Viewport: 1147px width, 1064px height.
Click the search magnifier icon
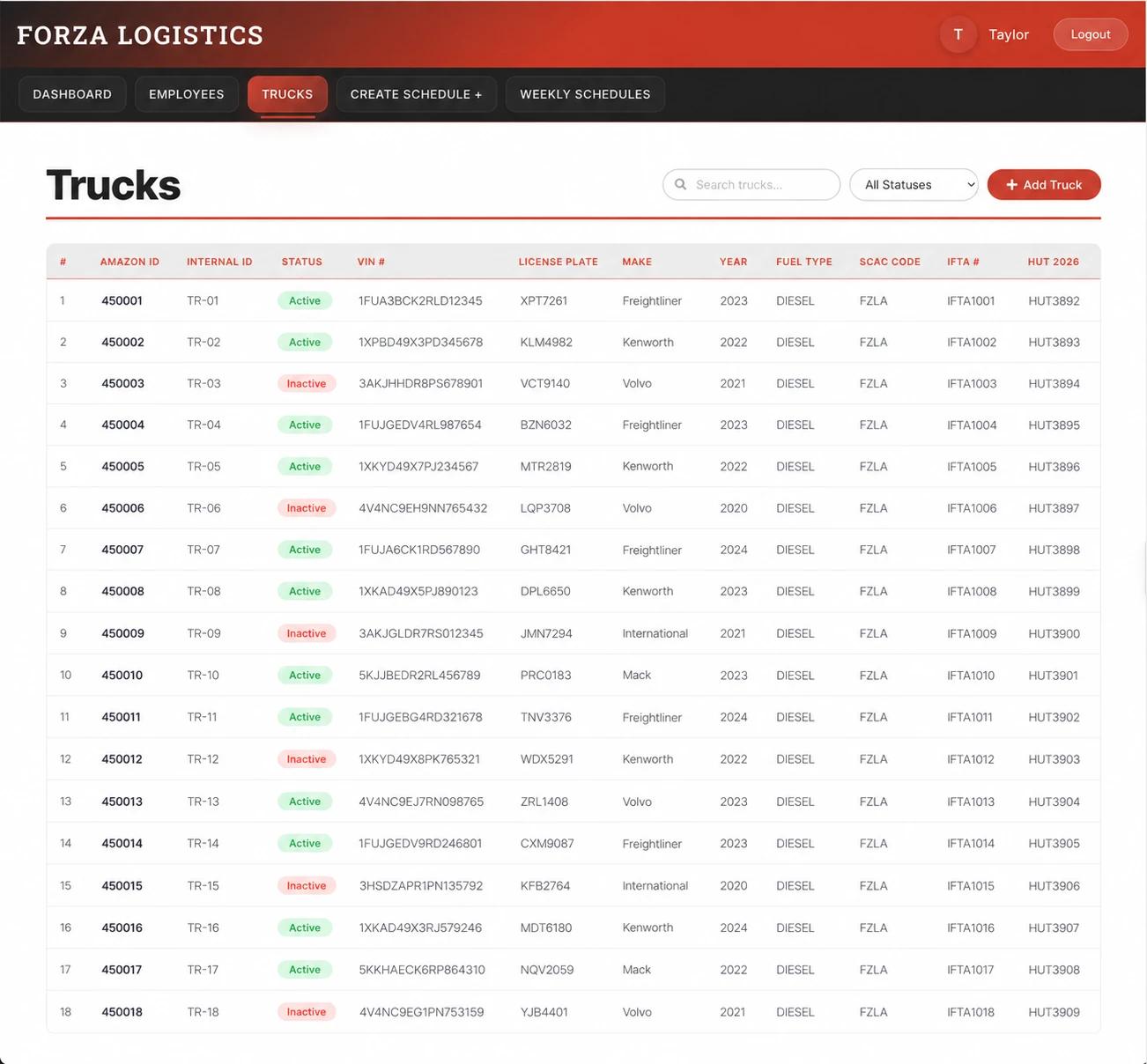pyautogui.click(x=680, y=185)
